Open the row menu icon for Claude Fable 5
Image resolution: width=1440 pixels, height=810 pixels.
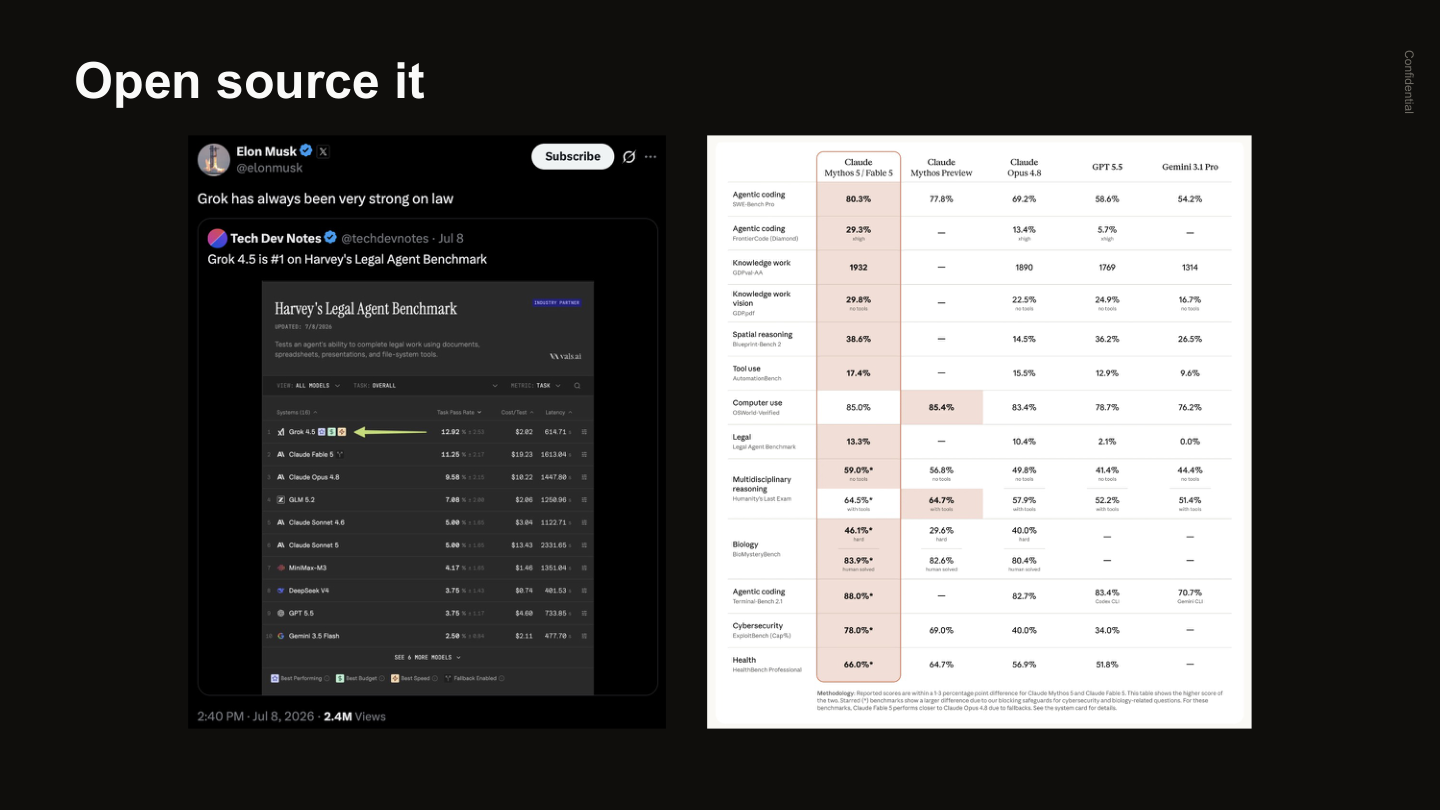click(584, 455)
